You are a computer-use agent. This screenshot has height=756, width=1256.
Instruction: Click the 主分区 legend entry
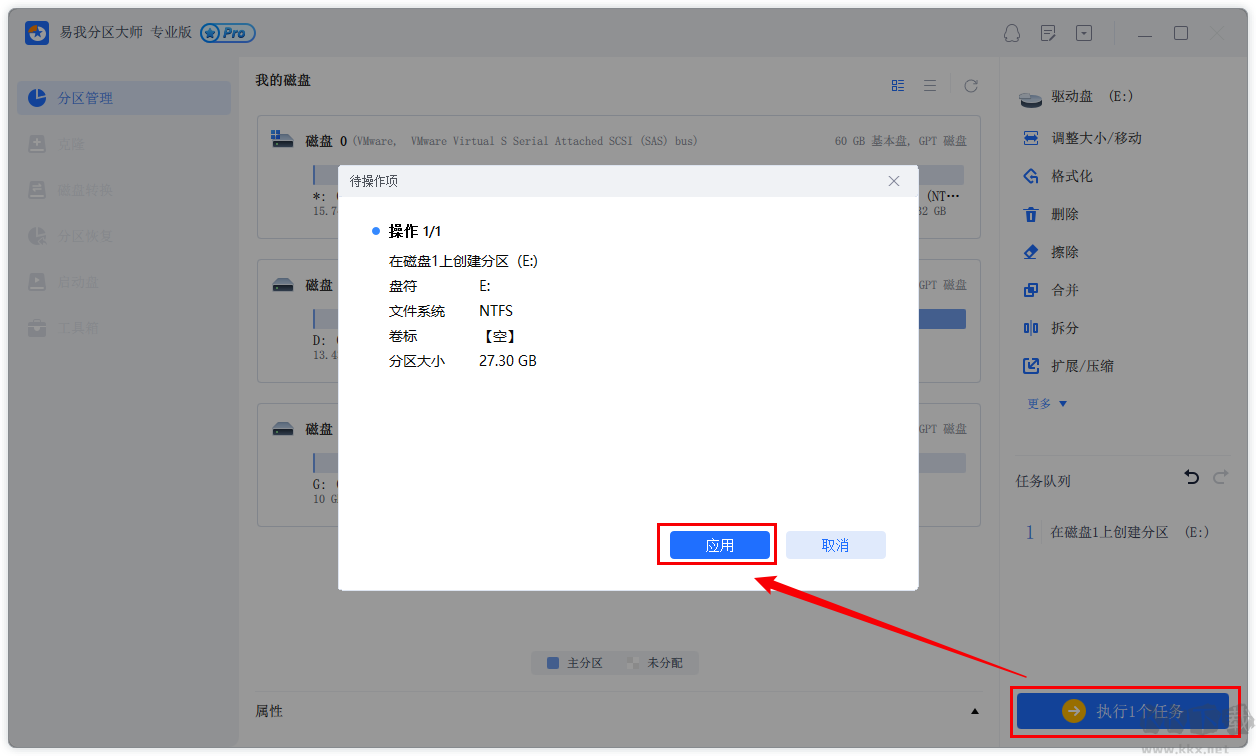pyautogui.click(x=575, y=662)
